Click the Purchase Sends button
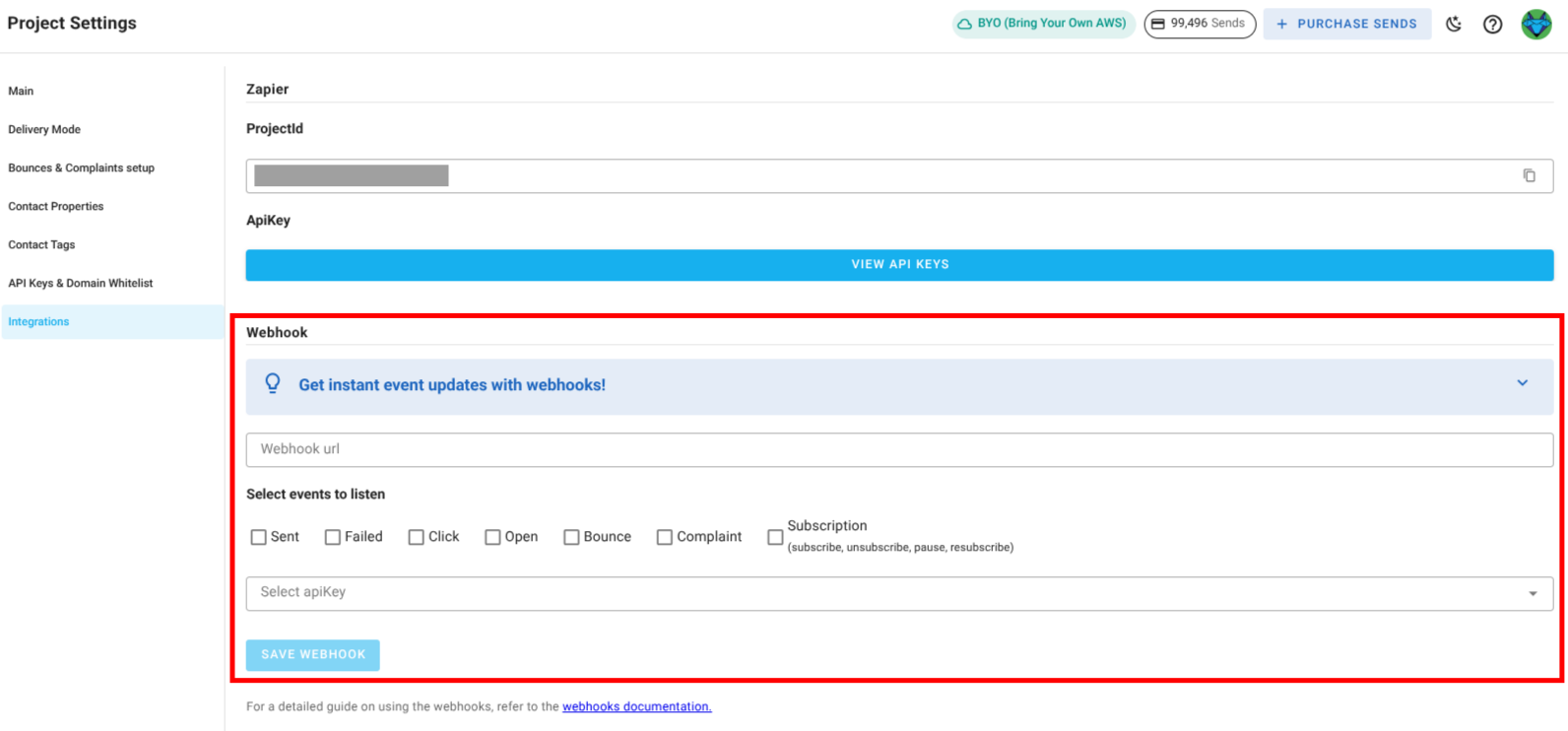Image resolution: width=1568 pixels, height=731 pixels. click(1346, 24)
